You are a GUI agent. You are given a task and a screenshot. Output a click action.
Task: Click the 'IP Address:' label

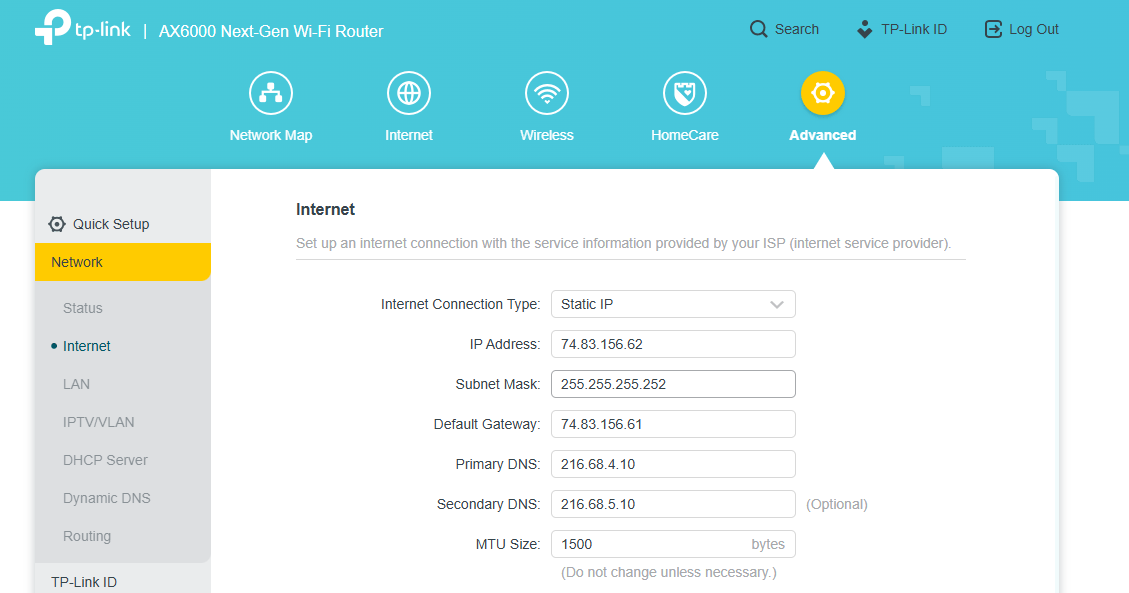(x=505, y=344)
